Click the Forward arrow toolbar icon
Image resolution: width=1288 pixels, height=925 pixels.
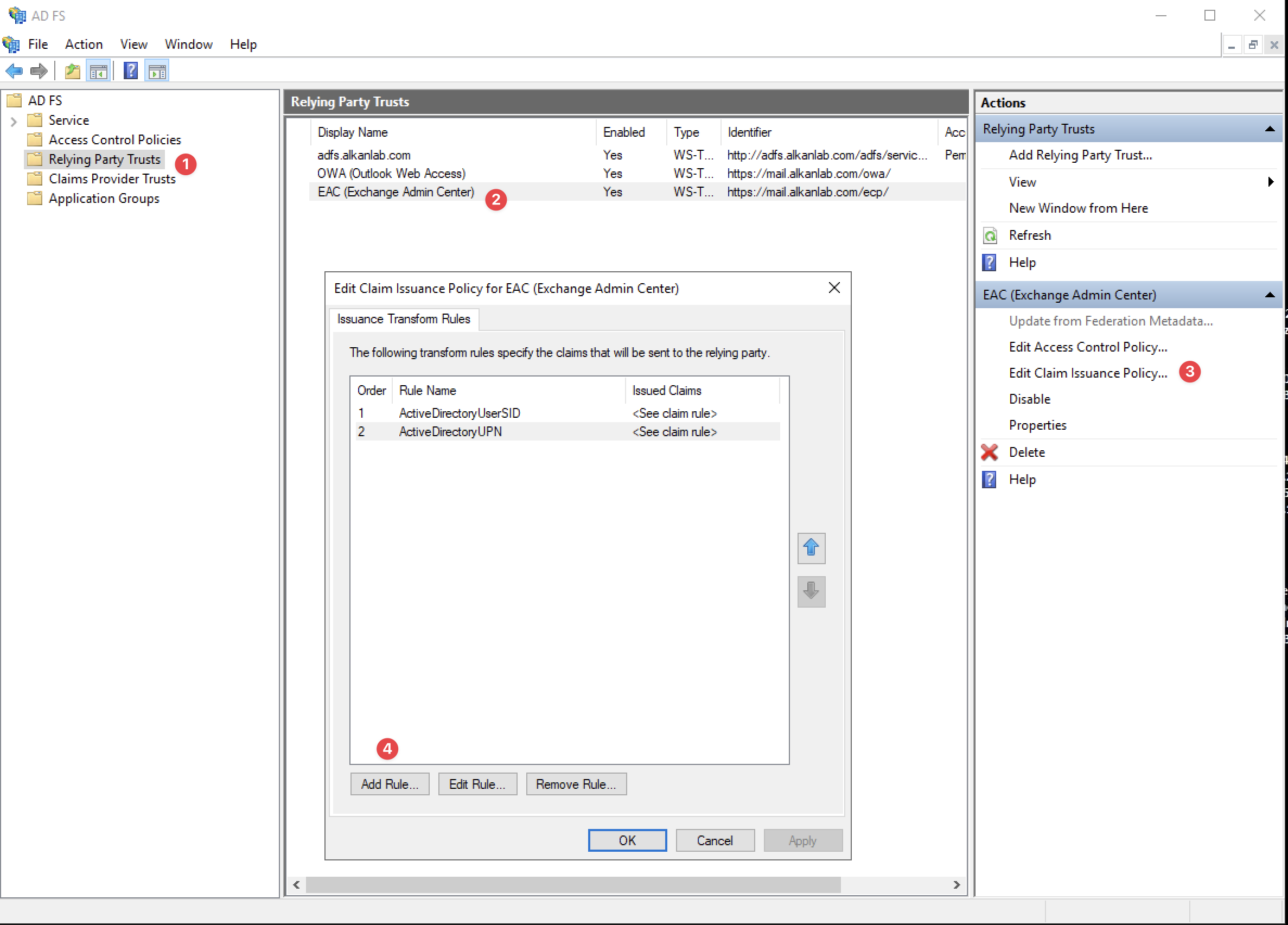pos(39,71)
